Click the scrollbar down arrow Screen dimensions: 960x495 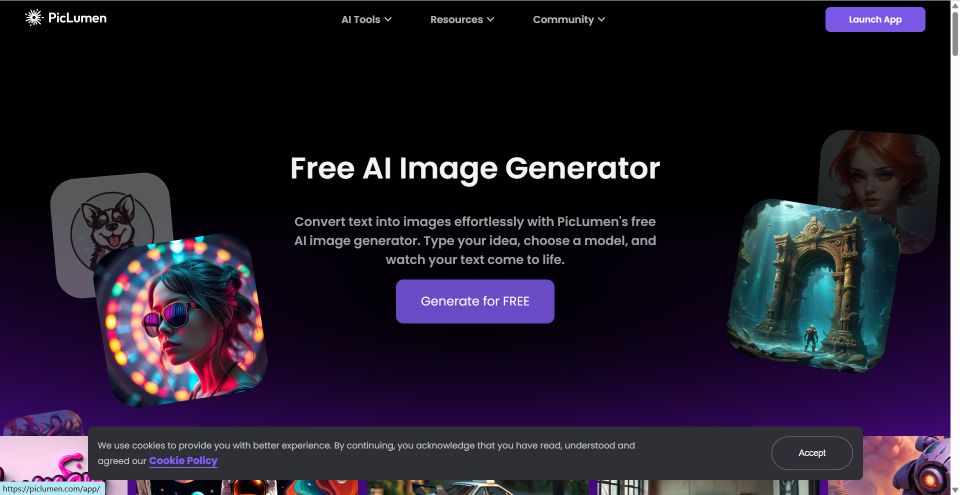pos(955,489)
